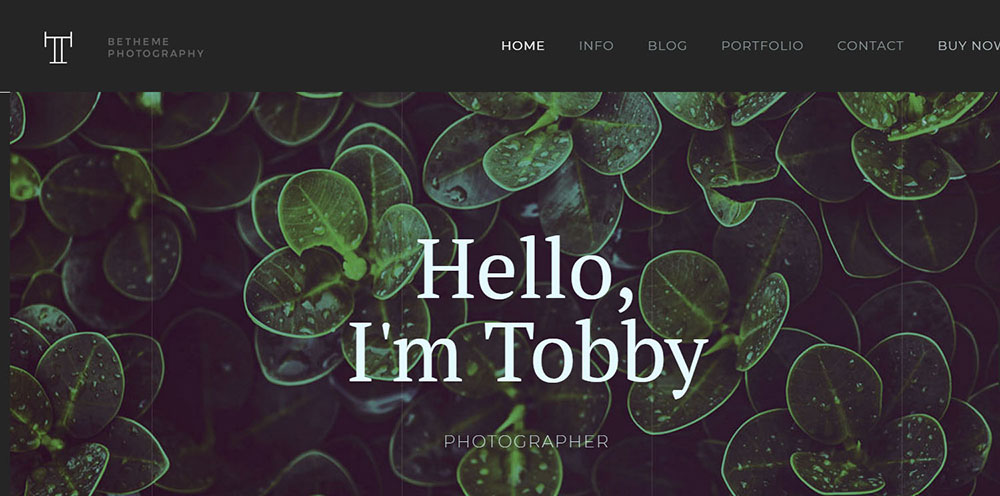
Task: Click the leaf directly below PHOTOGRAPHER text
Action: click(x=510, y=470)
